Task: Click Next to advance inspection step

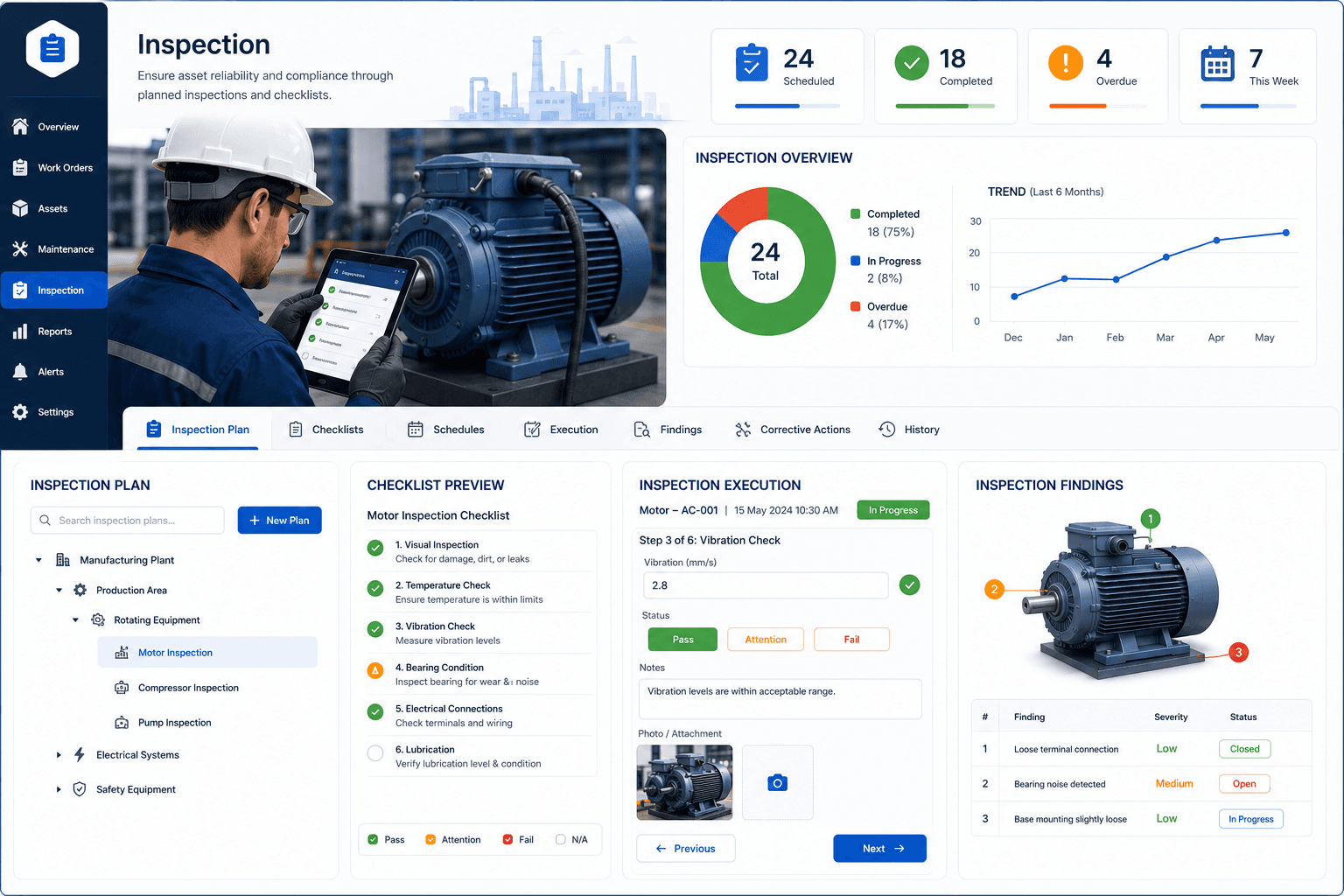Action: tap(879, 848)
